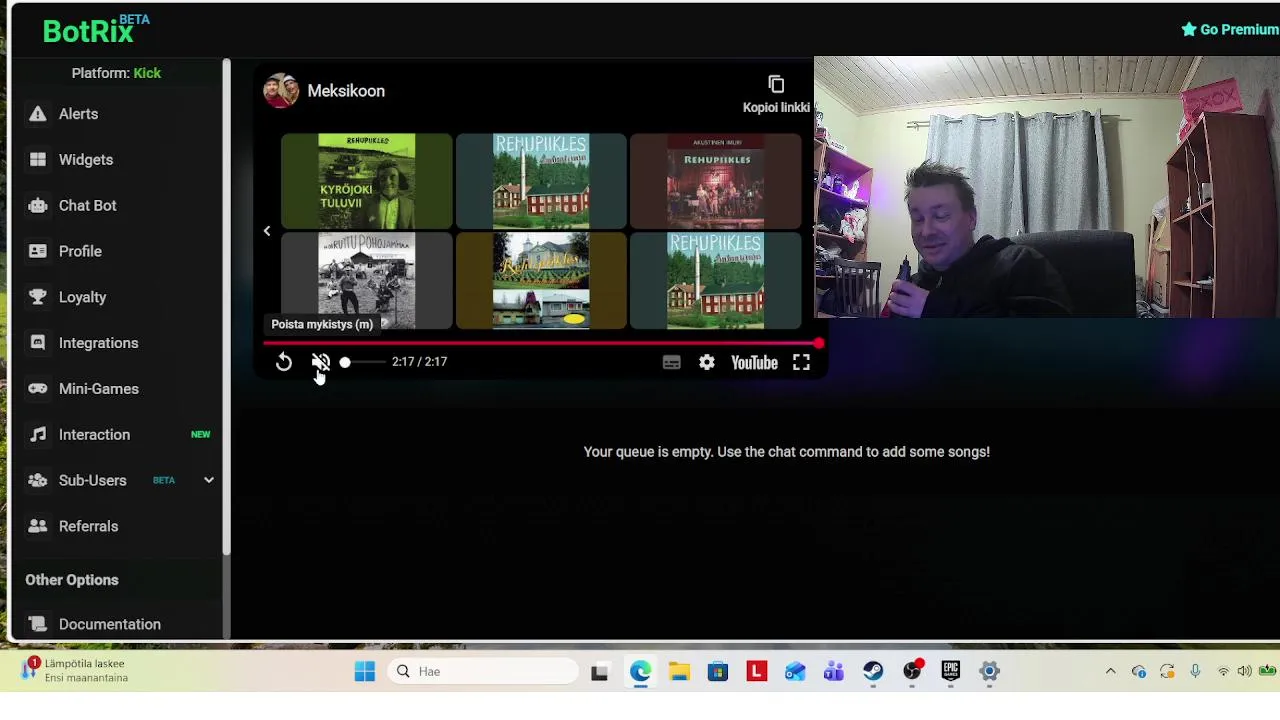This screenshot has height=720, width=1280.
Task: Open the Loyalty section
Action: (x=82, y=298)
